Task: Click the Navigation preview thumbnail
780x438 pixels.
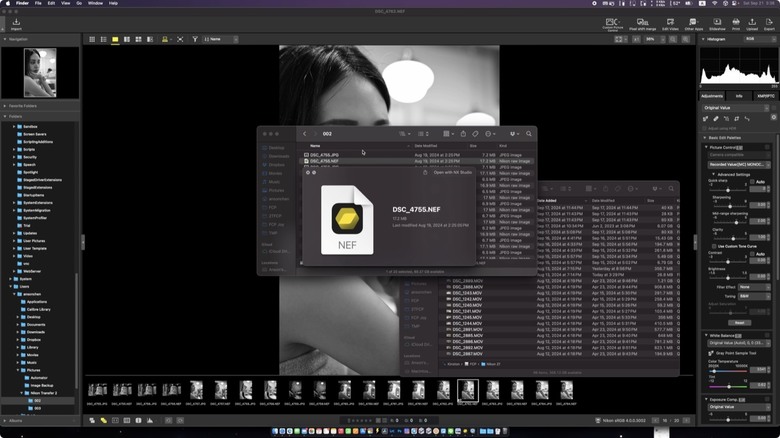Action: click(x=40, y=73)
